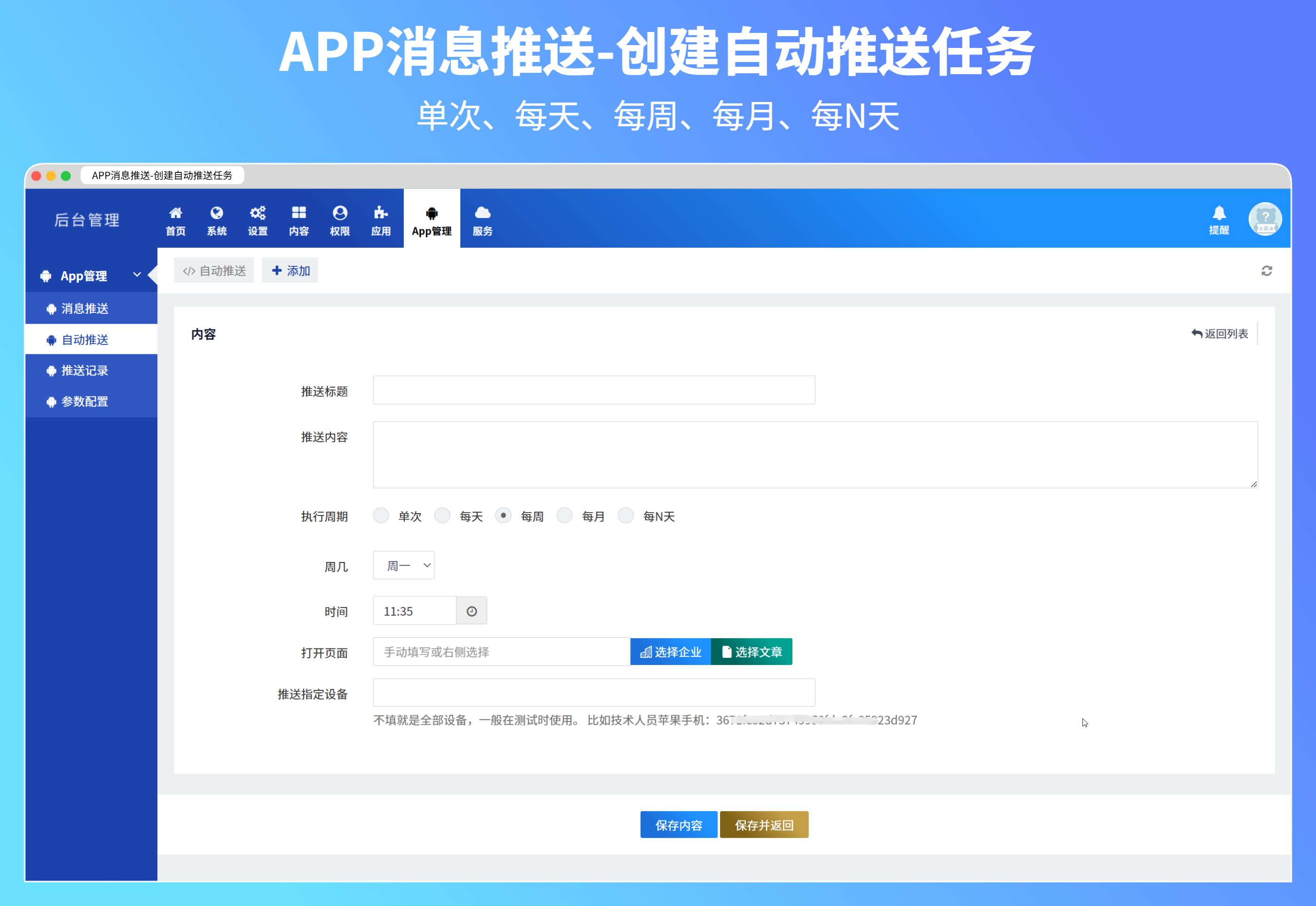Click the refresh icon on the right
This screenshot has height=906, width=1316.
1267,271
